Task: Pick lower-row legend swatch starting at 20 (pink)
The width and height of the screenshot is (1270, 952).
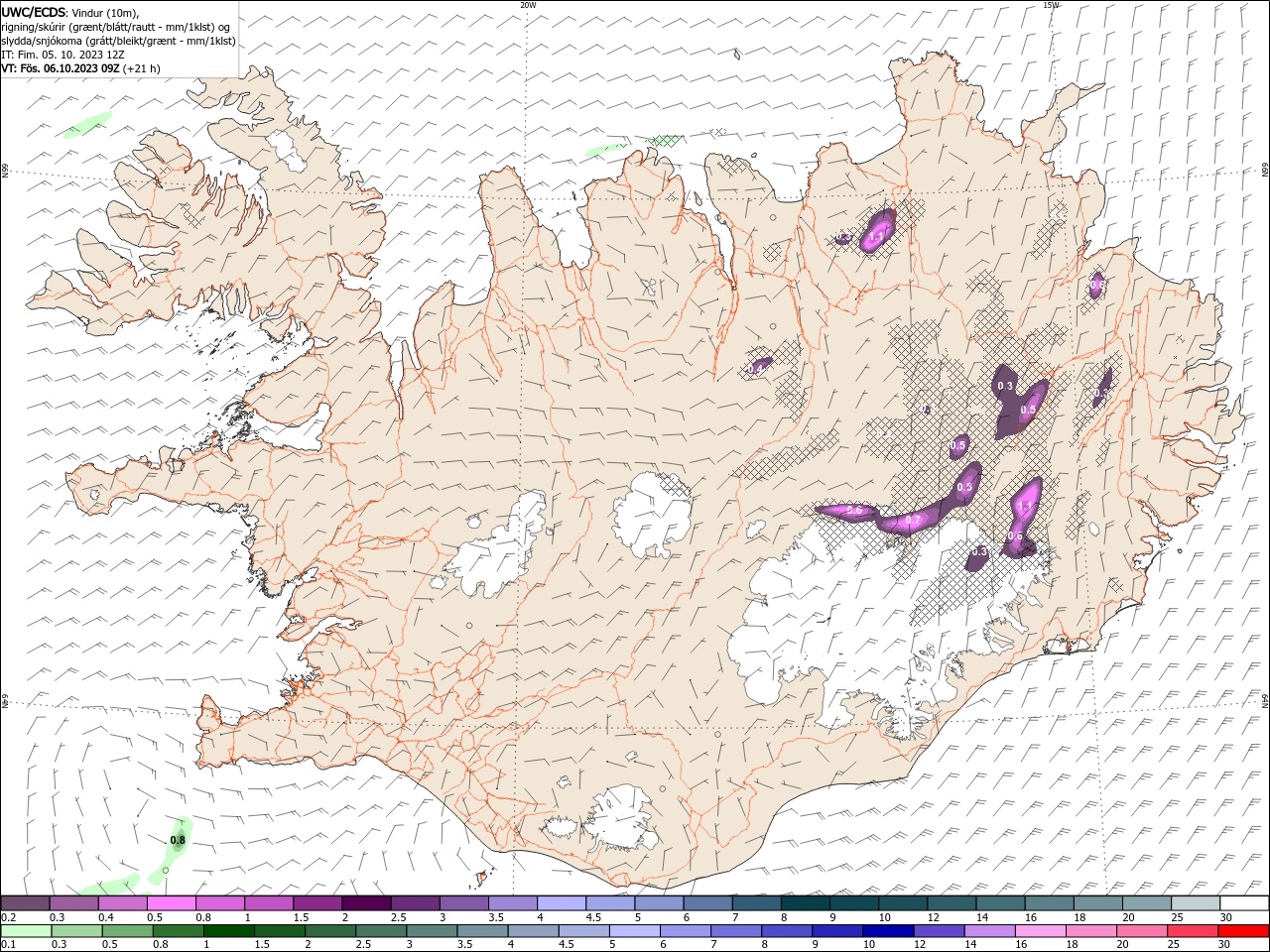Action: click(x=1142, y=931)
